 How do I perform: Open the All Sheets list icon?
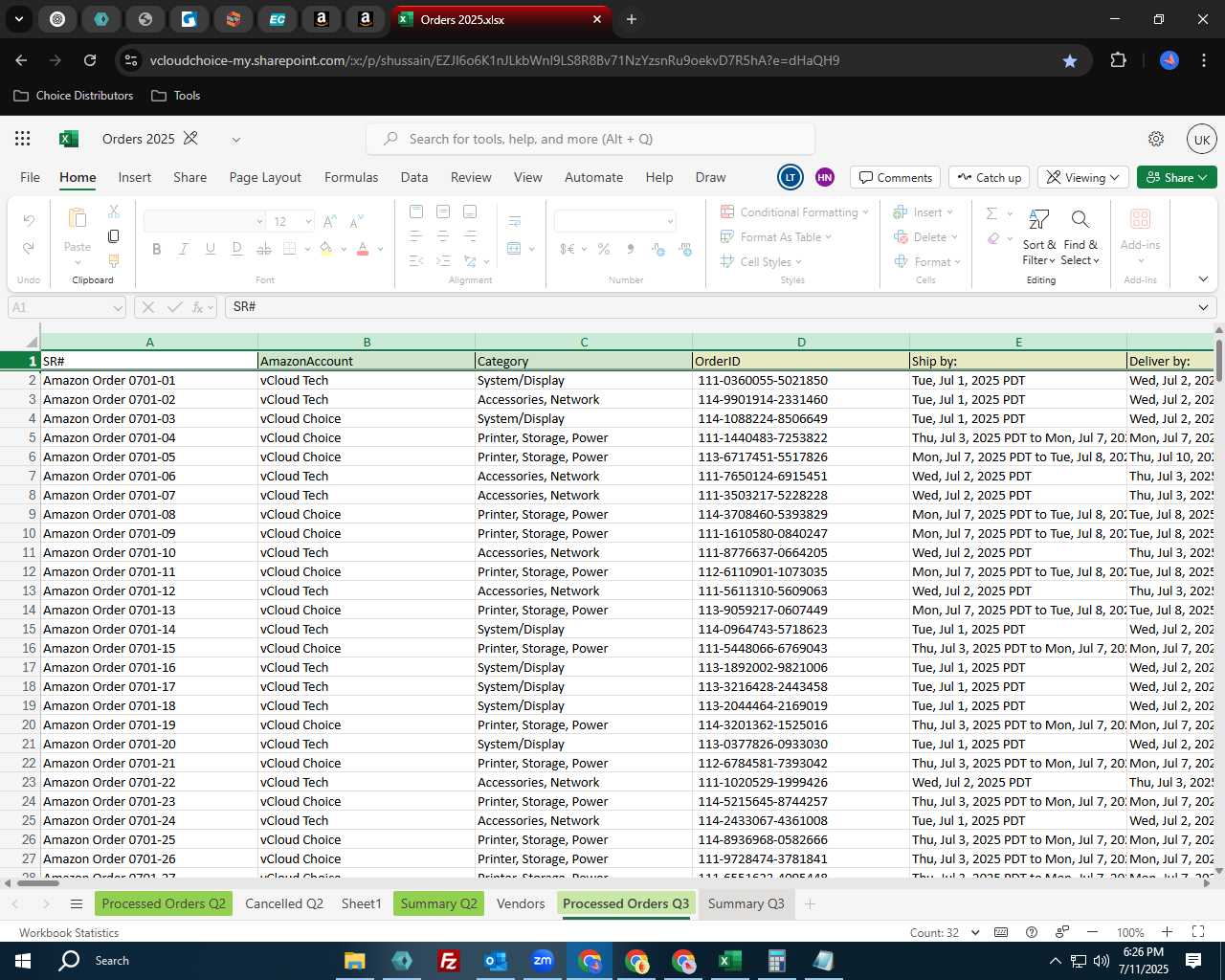[77, 904]
